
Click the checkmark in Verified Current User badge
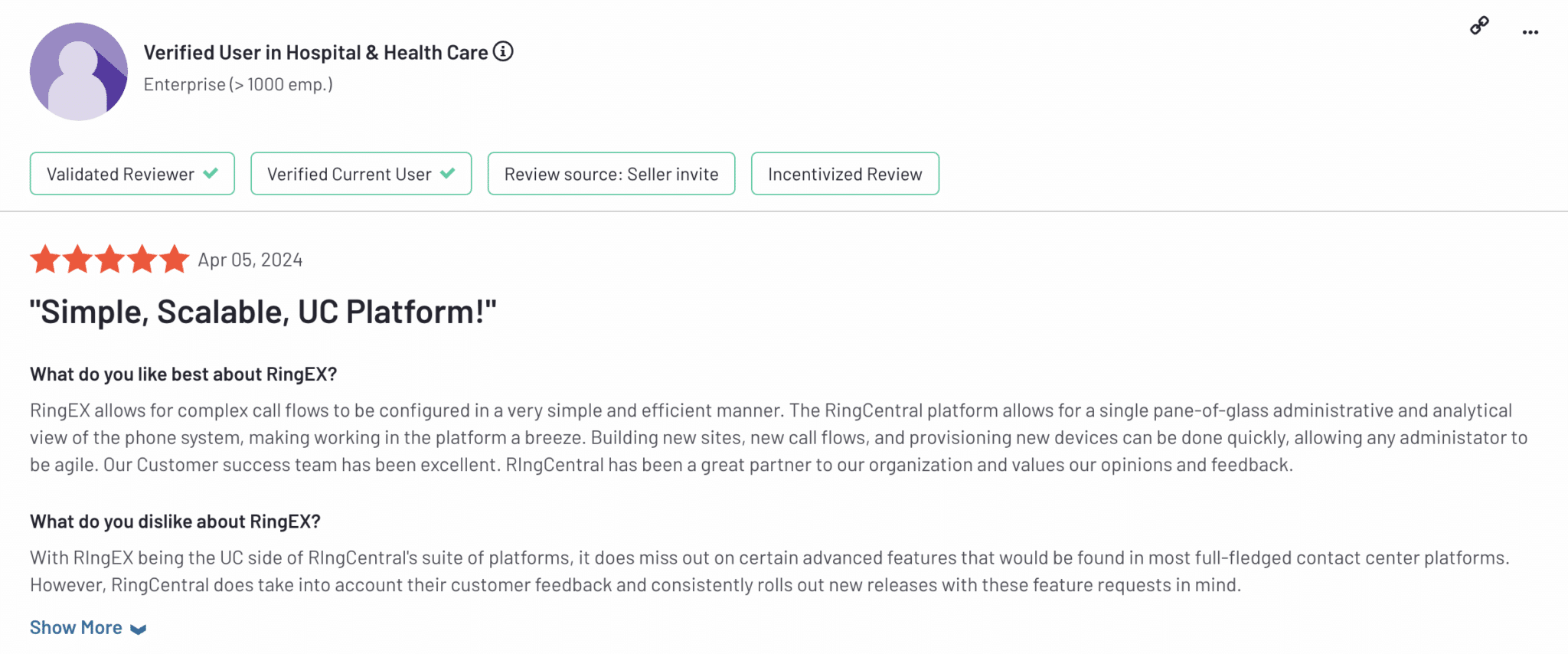pos(448,173)
